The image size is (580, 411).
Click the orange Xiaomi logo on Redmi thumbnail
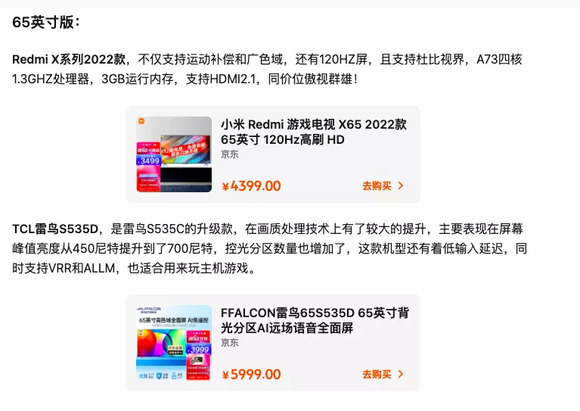[x=141, y=121]
